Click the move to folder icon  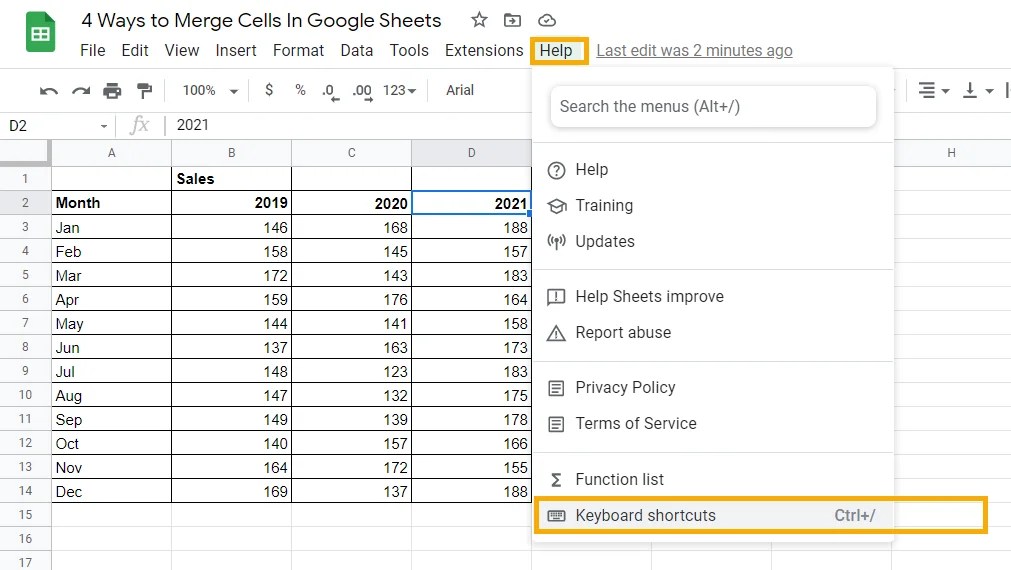(512, 20)
